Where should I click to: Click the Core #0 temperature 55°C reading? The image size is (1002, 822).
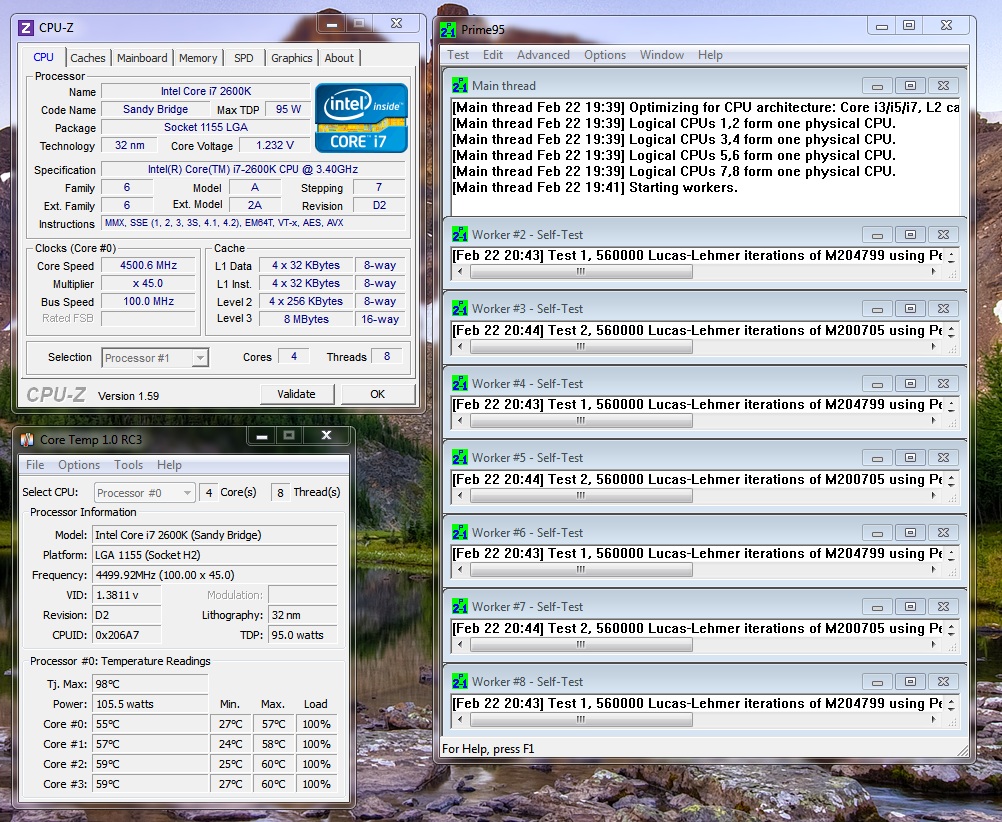click(151, 724)
